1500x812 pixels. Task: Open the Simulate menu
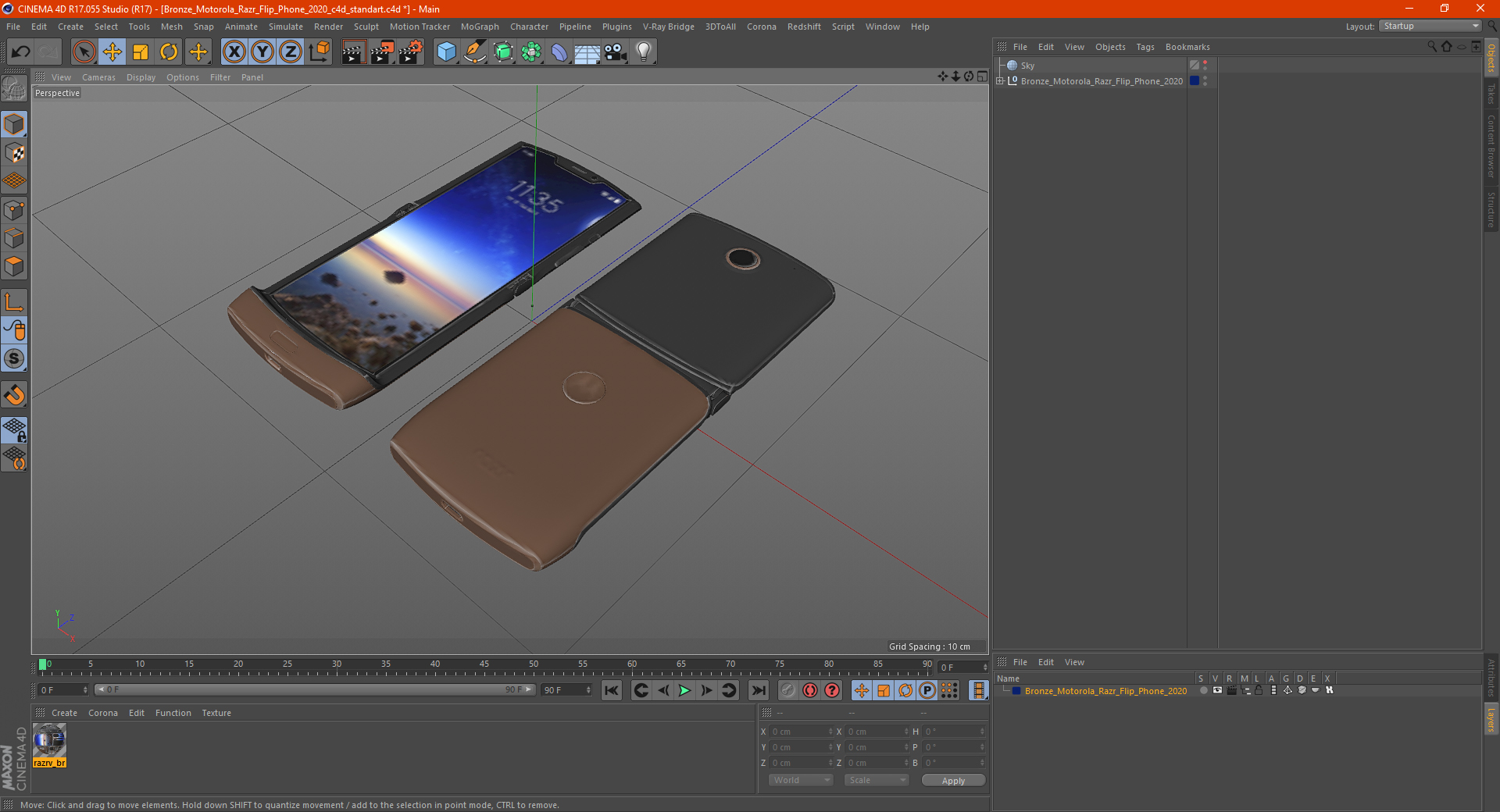point(286,27)
